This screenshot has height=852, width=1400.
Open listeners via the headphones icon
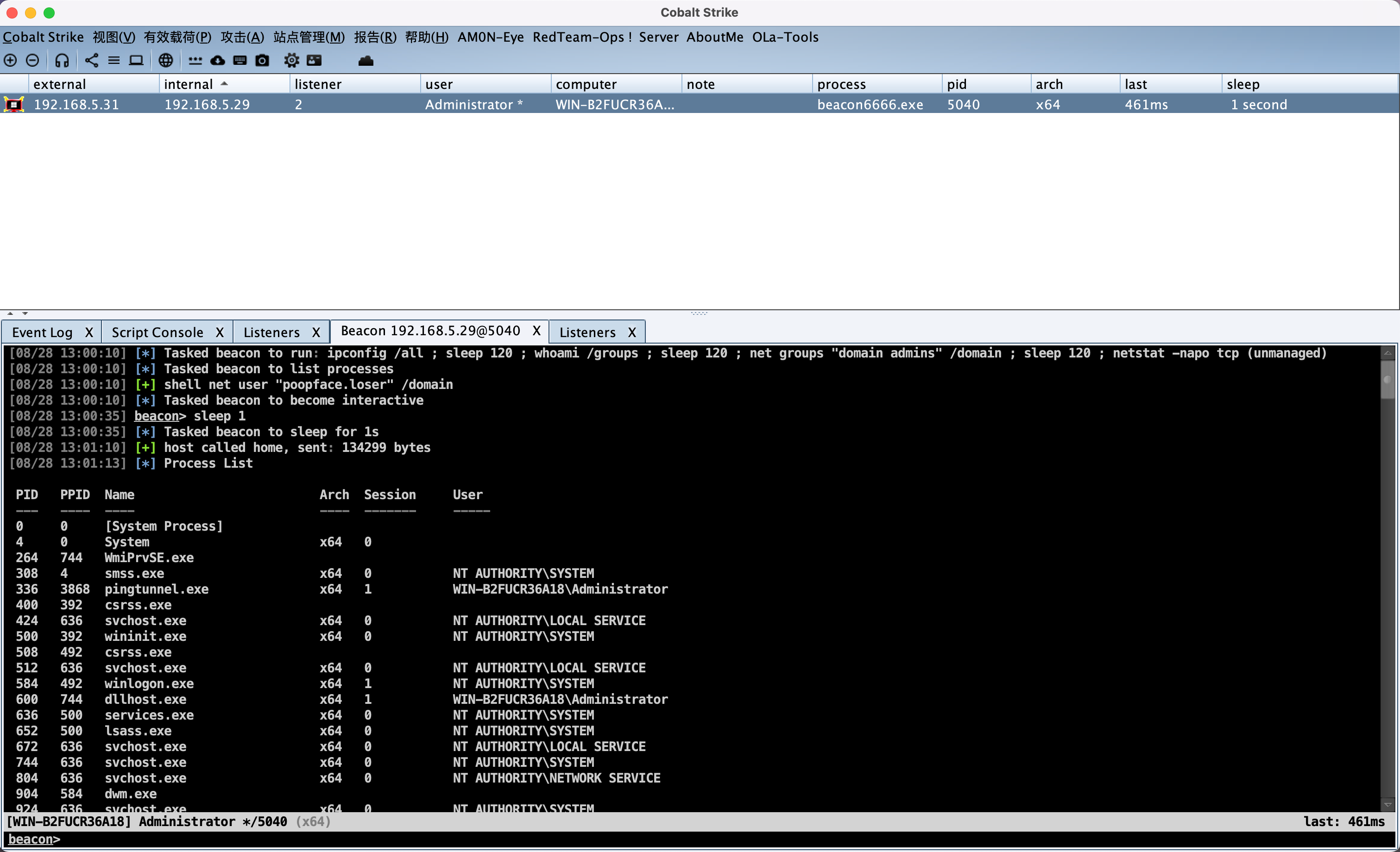pyautogui.click(x=62, y=60)
